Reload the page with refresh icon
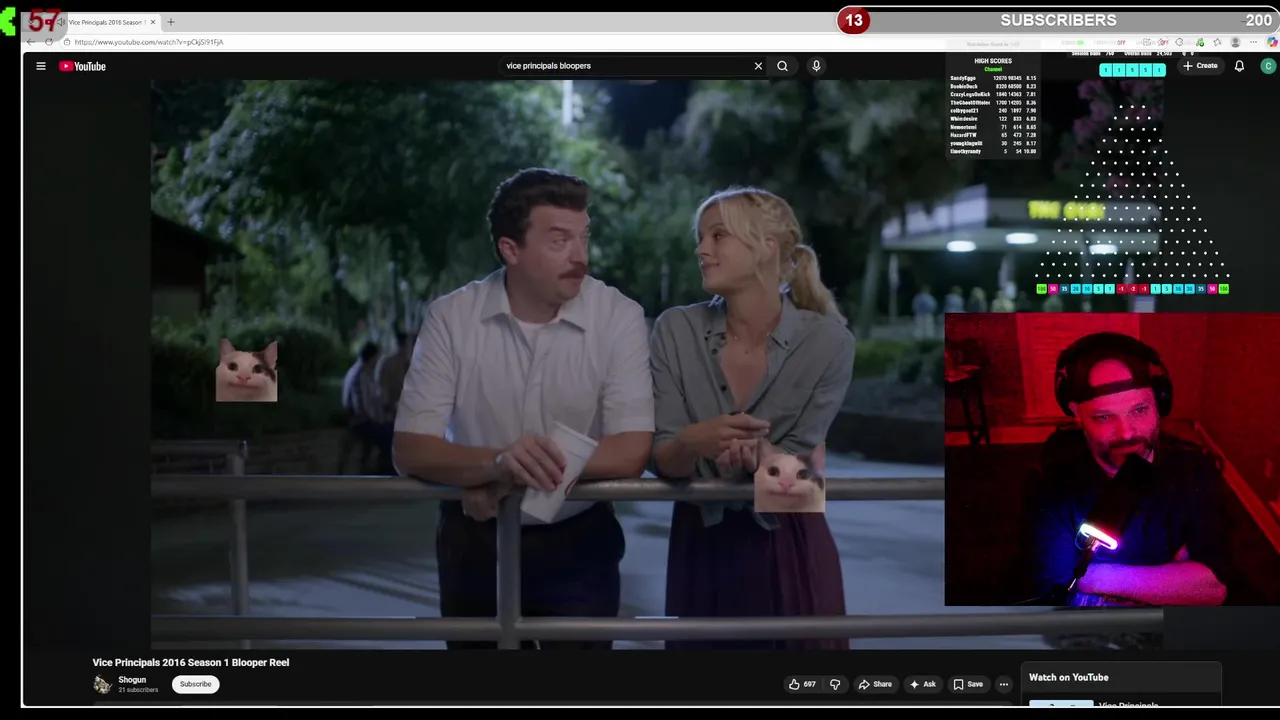 click(x=48, y=42)
